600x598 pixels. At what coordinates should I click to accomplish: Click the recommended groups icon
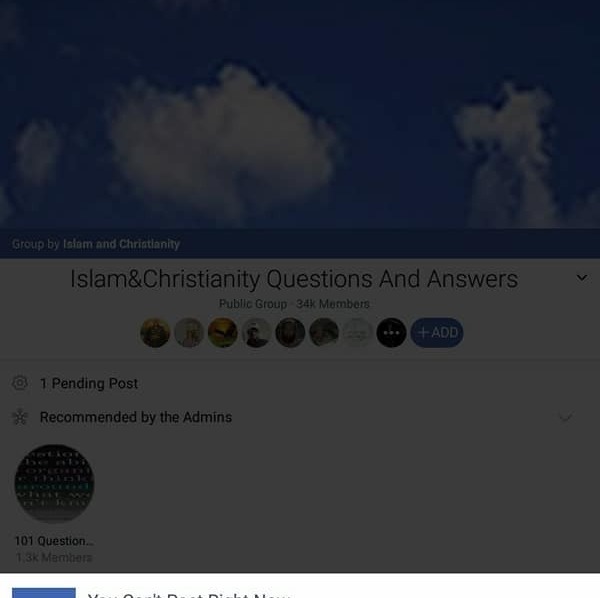20,417
